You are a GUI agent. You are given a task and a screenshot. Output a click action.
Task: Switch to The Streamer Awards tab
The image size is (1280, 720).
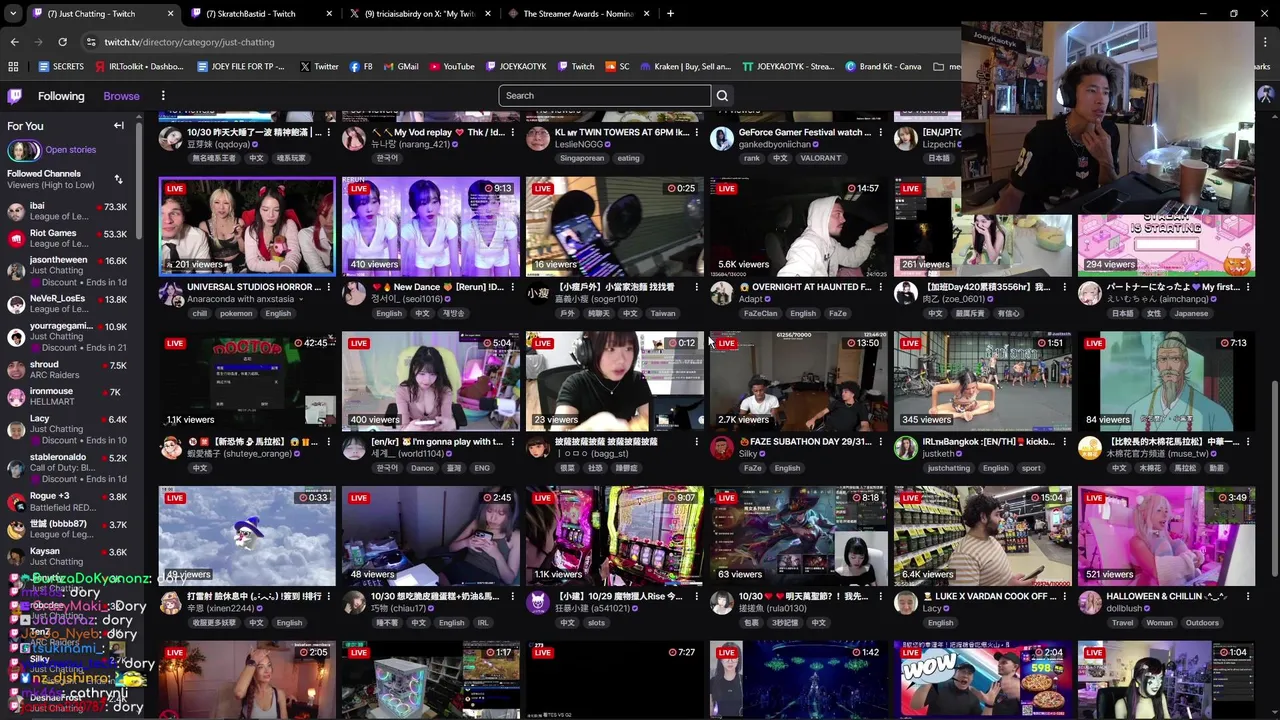(578, 14)
